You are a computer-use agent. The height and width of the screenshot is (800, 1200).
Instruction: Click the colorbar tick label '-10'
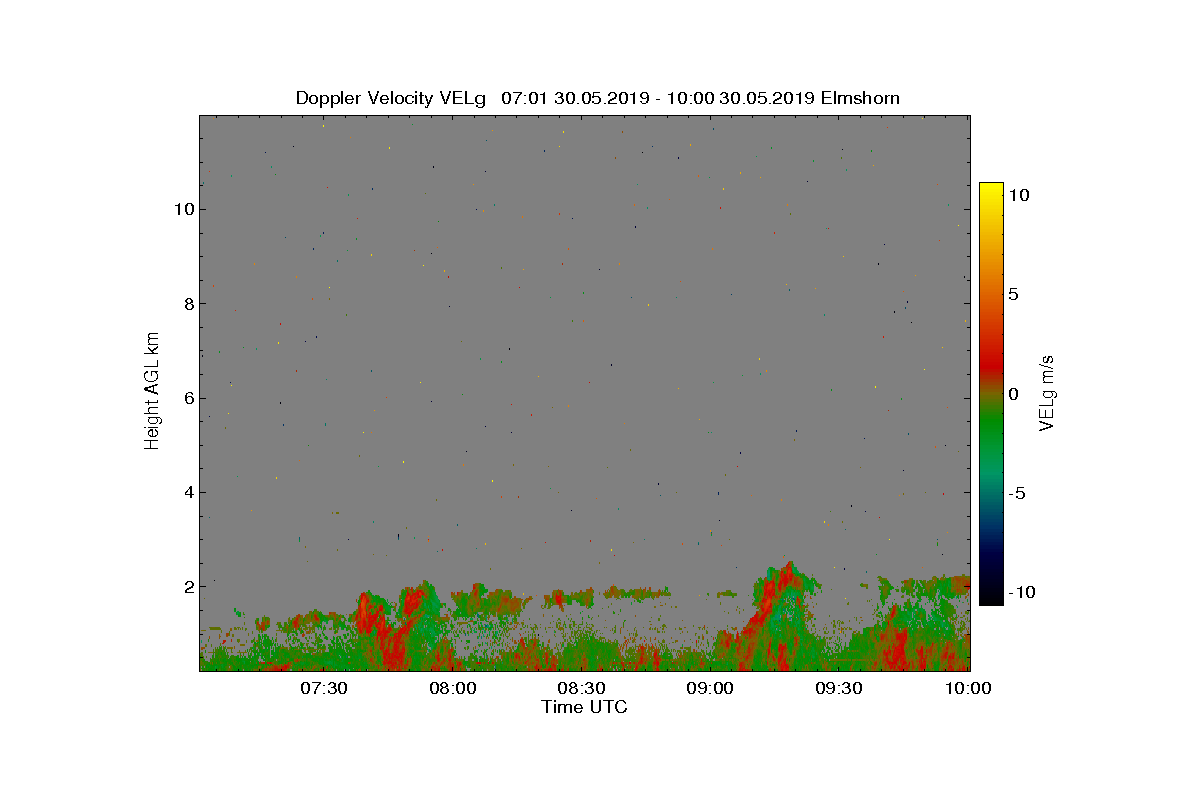[1023, 592]
